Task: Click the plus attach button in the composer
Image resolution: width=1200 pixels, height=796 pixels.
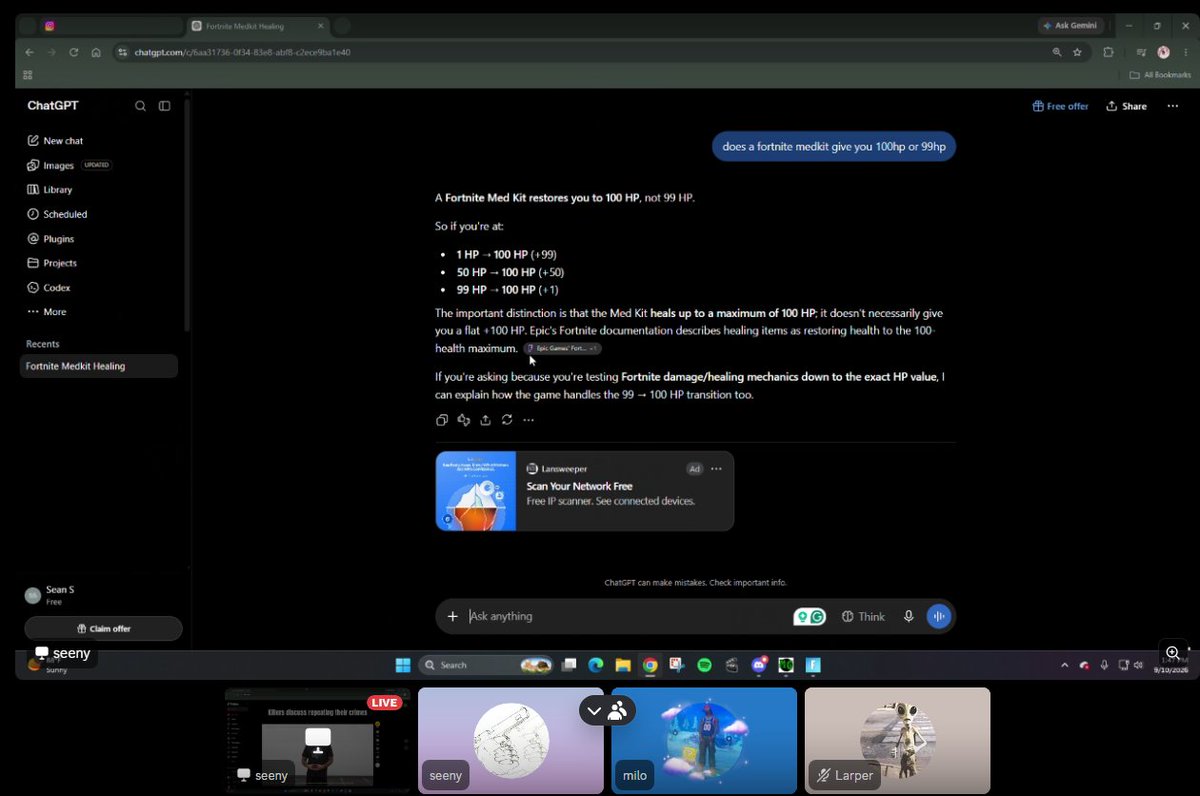Action: [x=452, y=616]
